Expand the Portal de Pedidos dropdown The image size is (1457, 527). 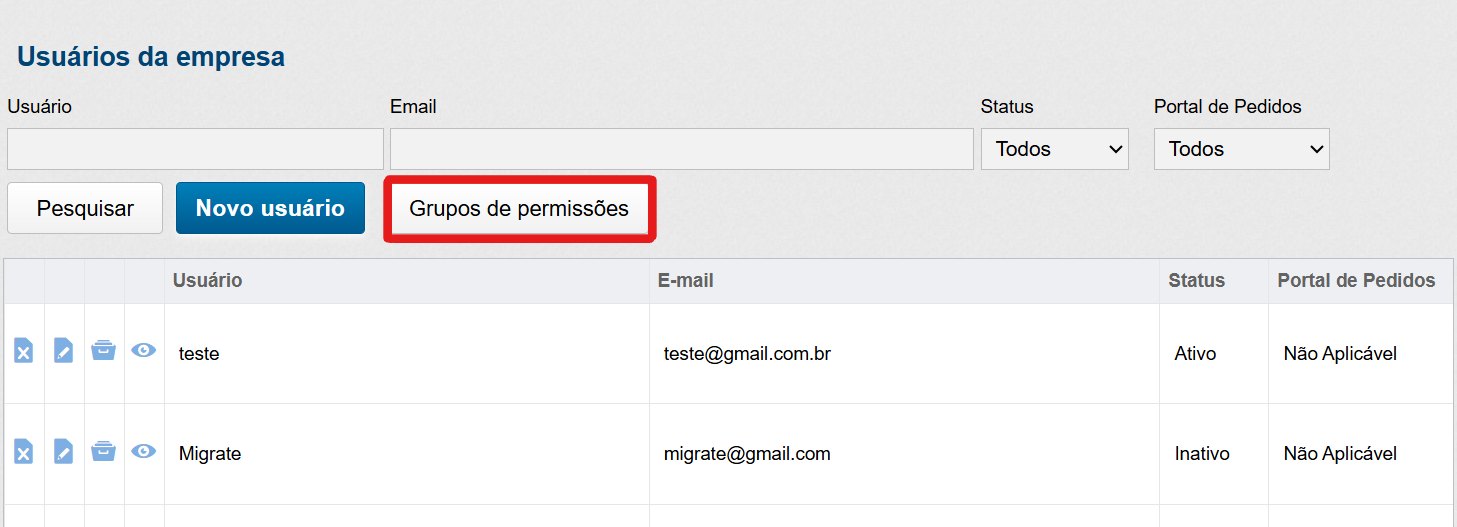click(1241, 149)
